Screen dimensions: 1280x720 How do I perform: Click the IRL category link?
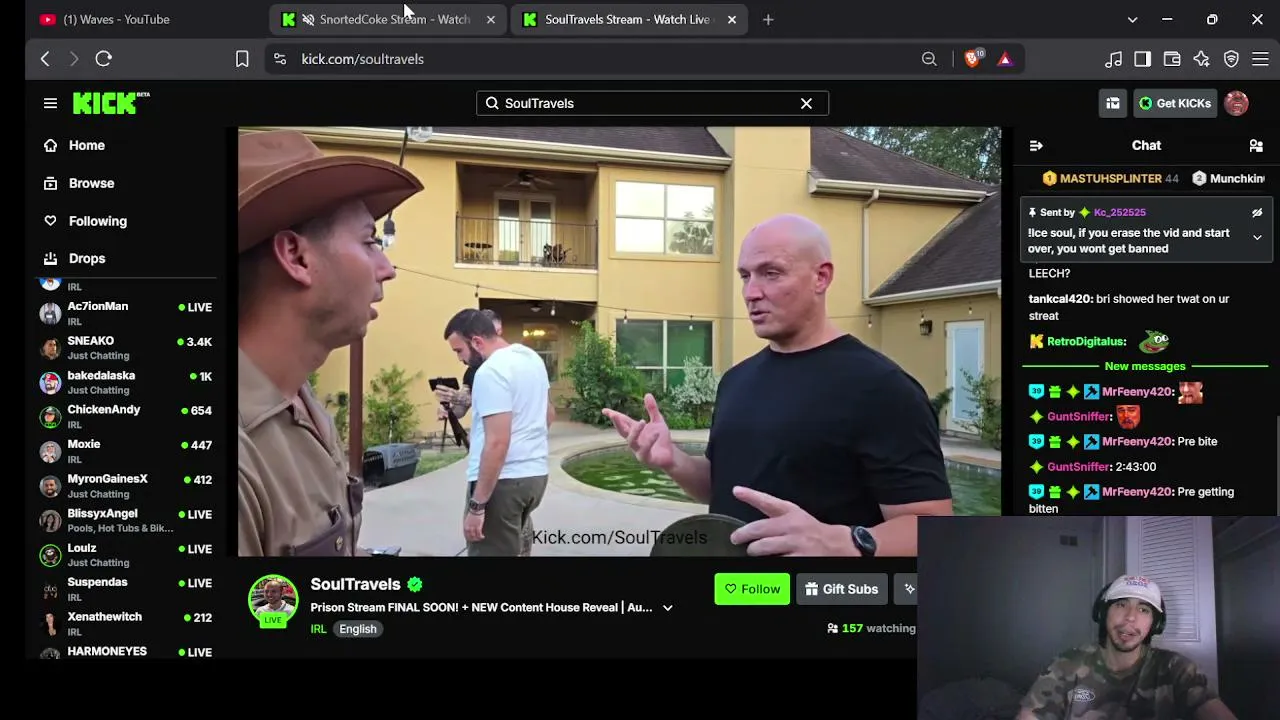[x=318, y=629]
